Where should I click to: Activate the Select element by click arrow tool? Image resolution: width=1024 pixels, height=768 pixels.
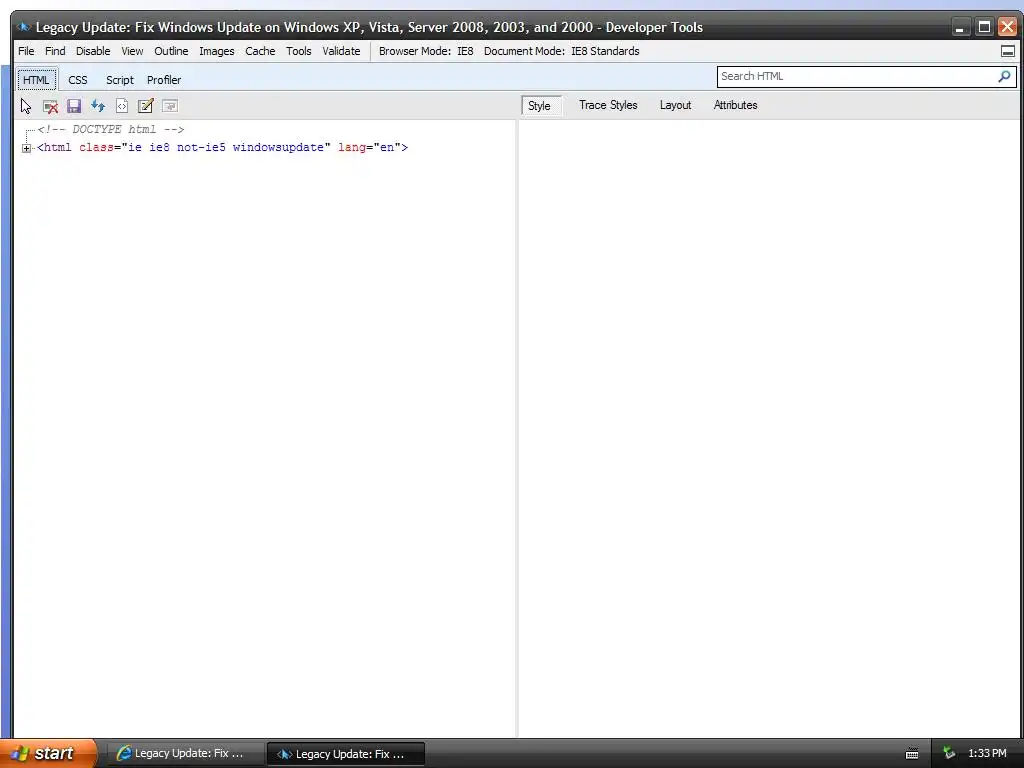click(25, 106)
